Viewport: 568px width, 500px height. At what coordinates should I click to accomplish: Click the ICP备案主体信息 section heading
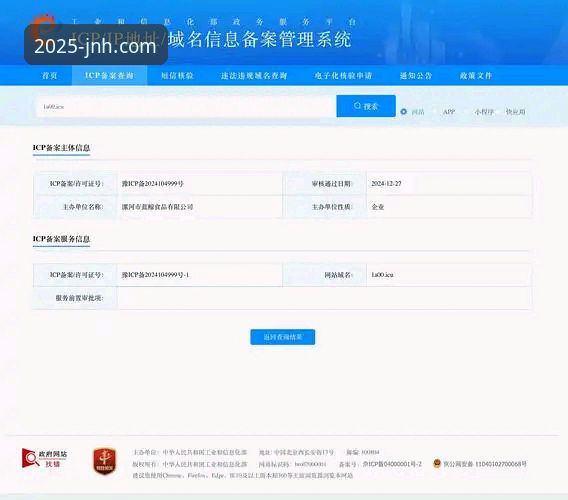(61, 147)
